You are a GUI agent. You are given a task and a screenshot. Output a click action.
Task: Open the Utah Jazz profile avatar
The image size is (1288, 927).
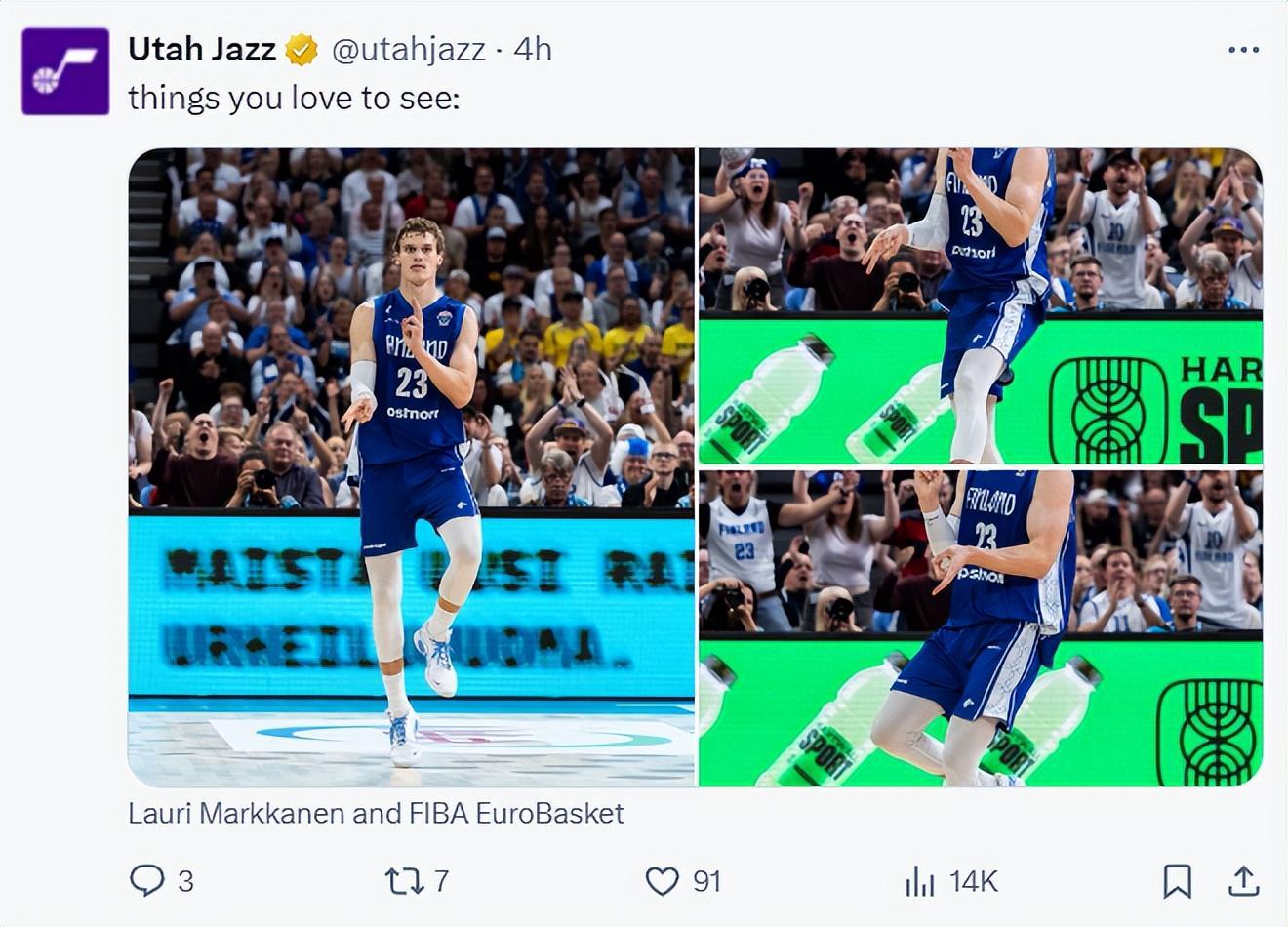(65, 71)
